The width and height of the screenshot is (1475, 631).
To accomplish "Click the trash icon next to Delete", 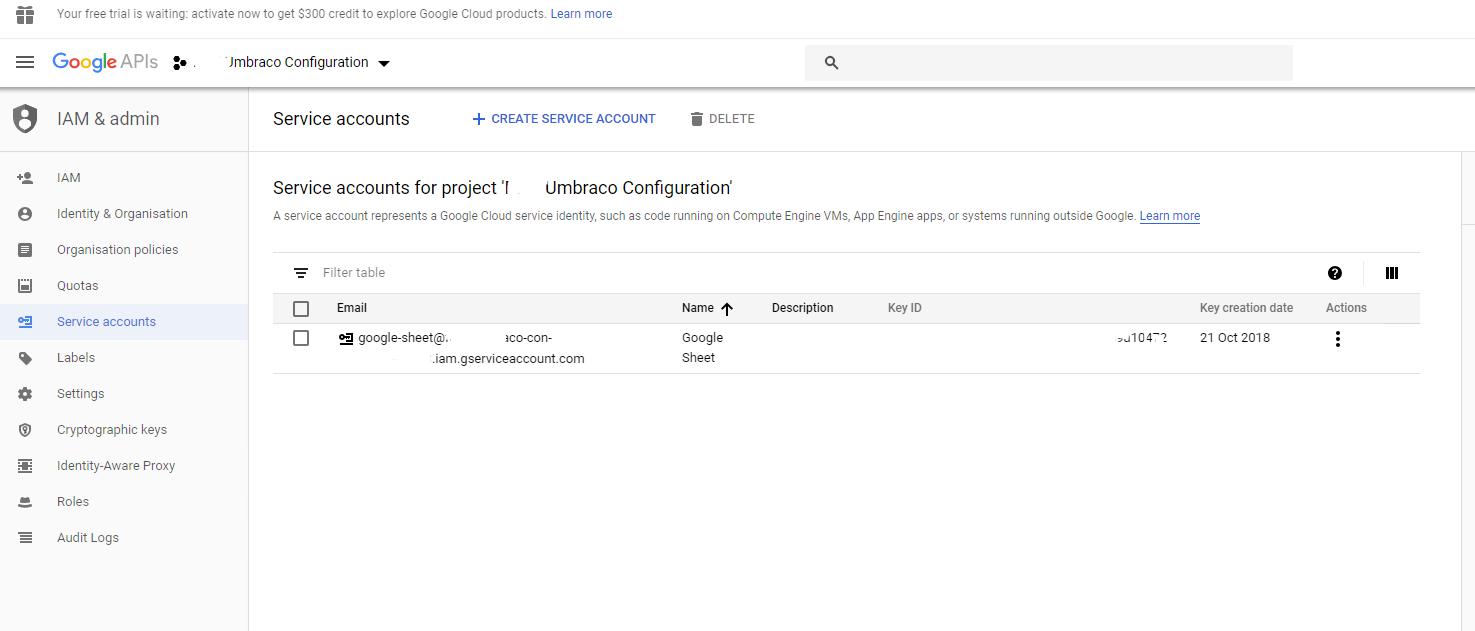I will coord(697,119).
